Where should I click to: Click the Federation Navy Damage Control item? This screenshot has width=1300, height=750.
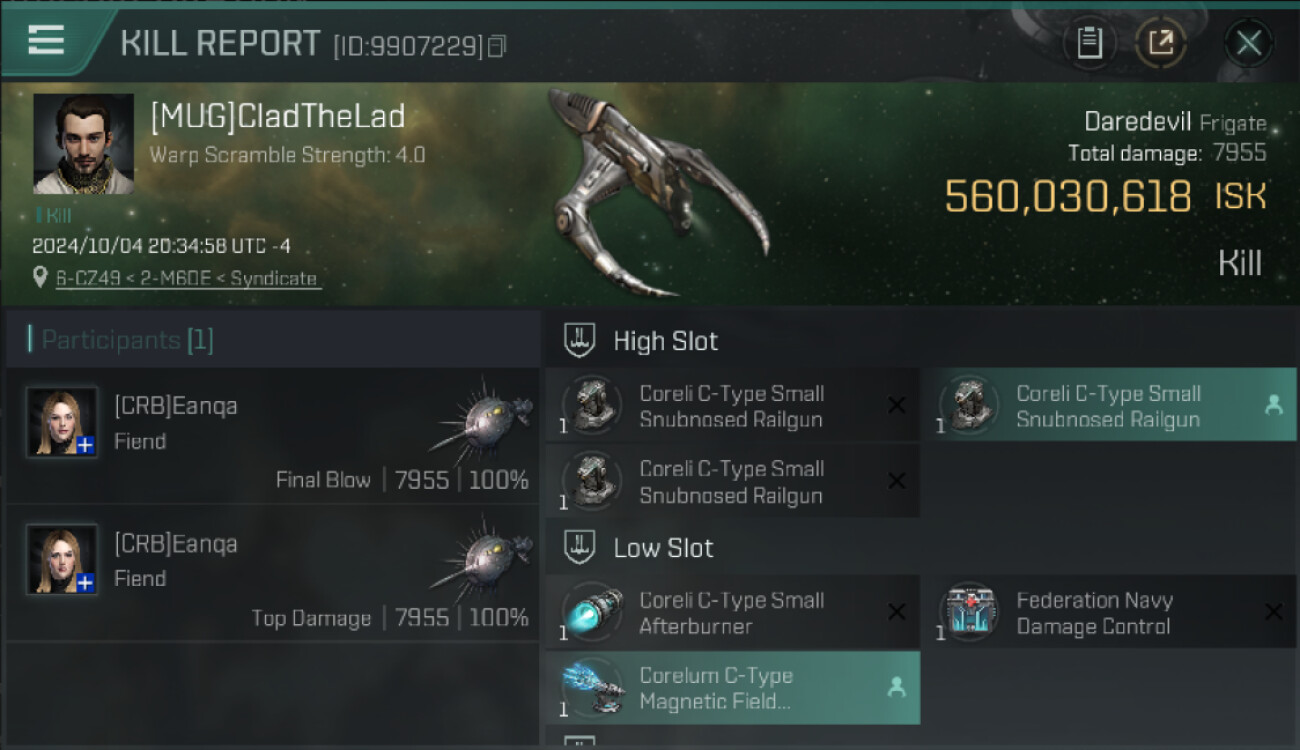[1108, 612]
